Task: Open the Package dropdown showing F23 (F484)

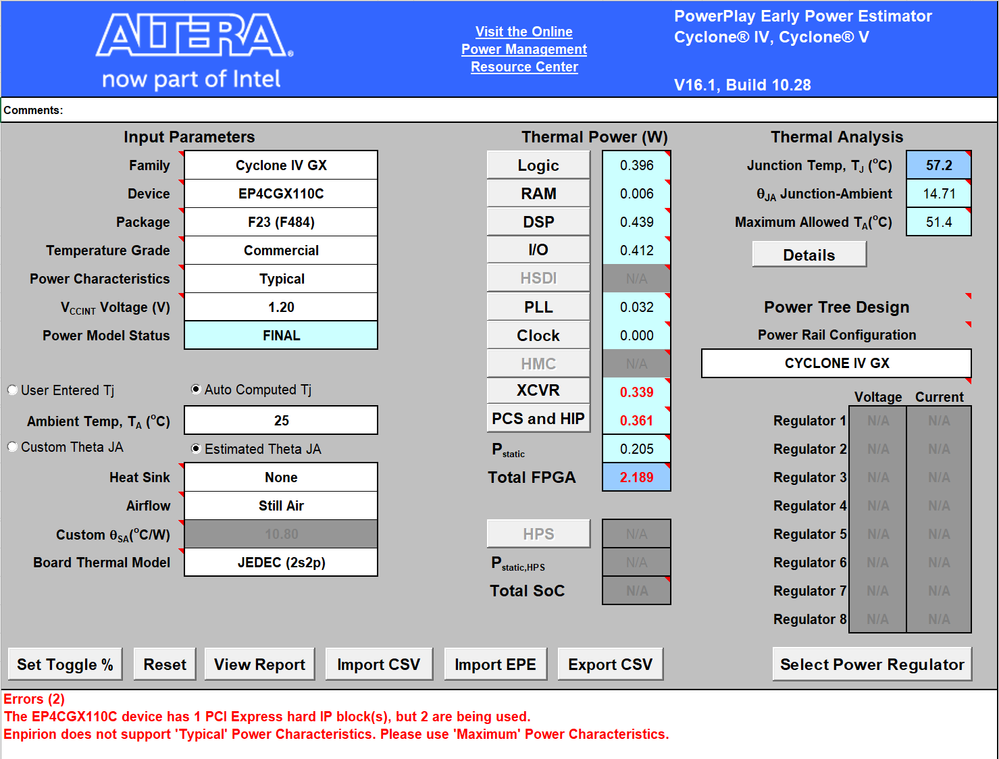Action: [x=281, y=222]
